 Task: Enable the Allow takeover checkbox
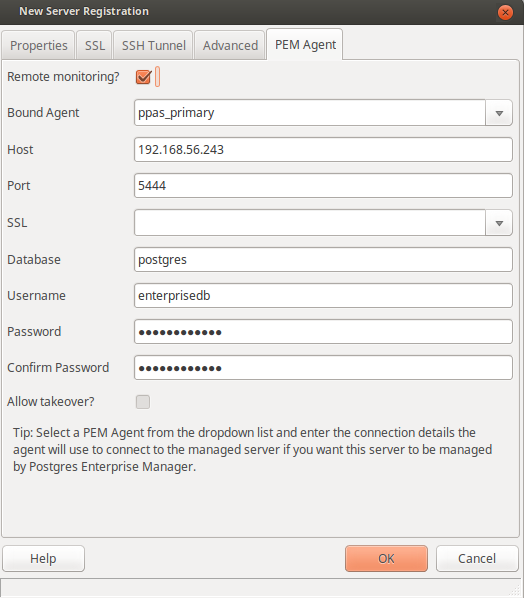tap(143, 402)
